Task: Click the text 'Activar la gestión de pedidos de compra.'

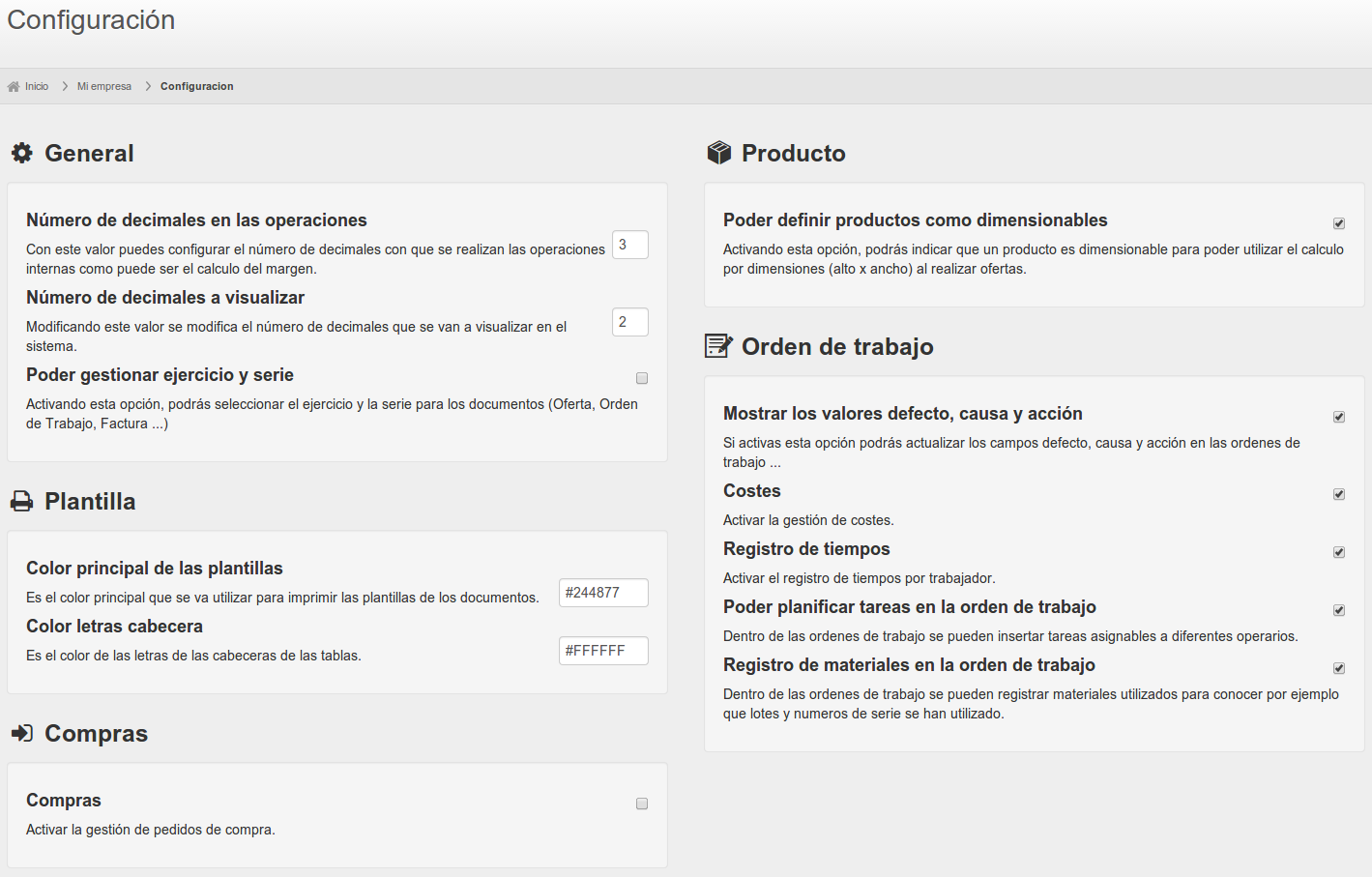Action: coord(151,830)
